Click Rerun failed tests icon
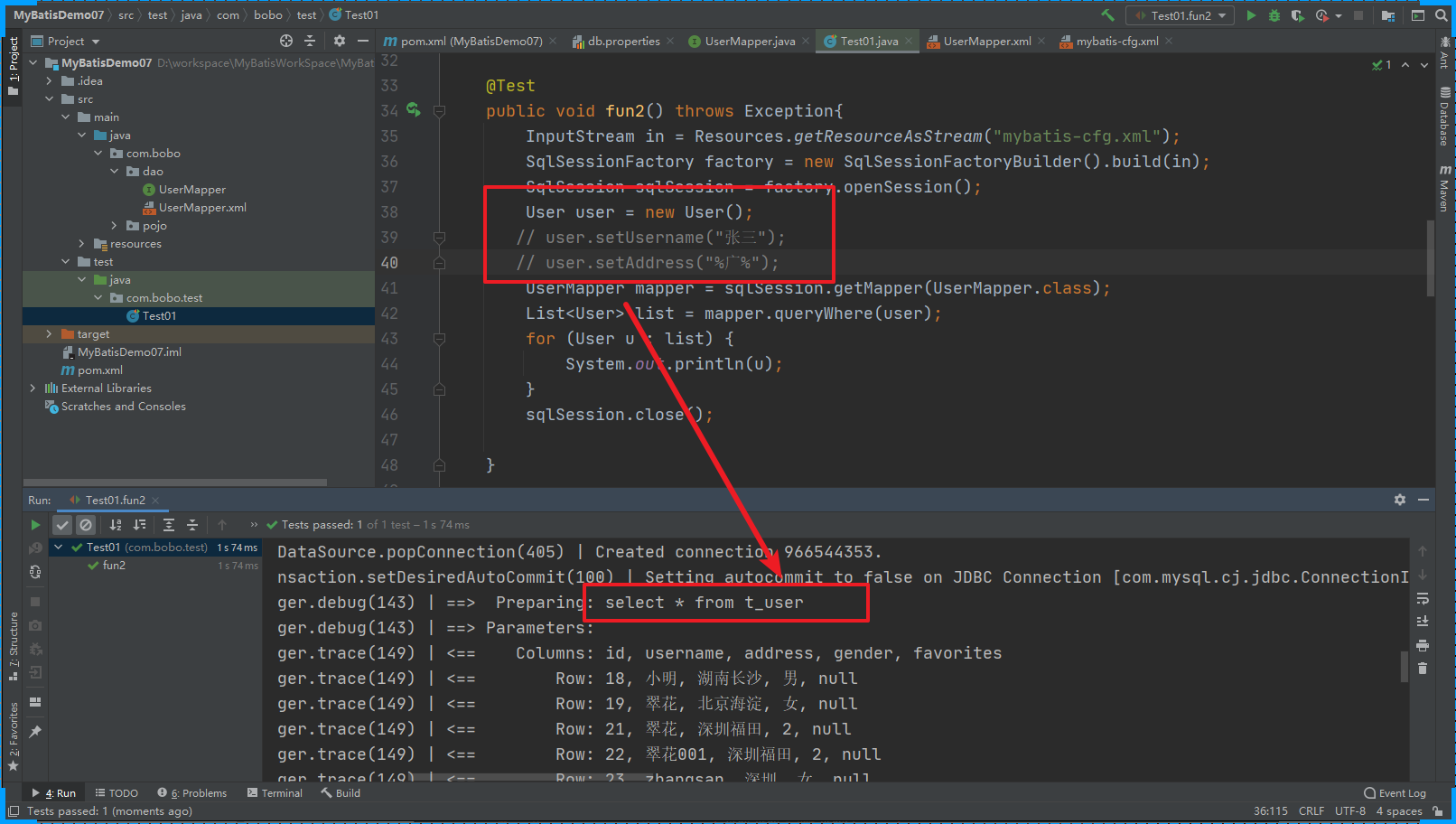 35,548
